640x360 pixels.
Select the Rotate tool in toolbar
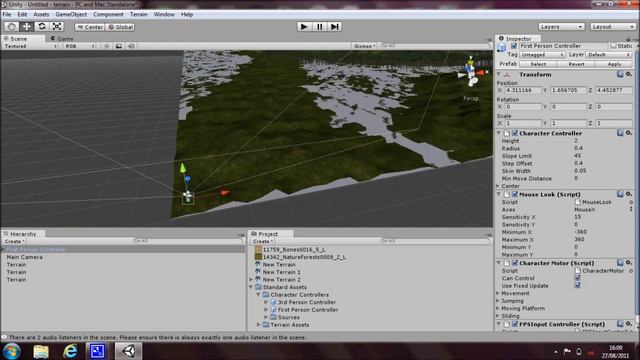click(x=42, y=27)
